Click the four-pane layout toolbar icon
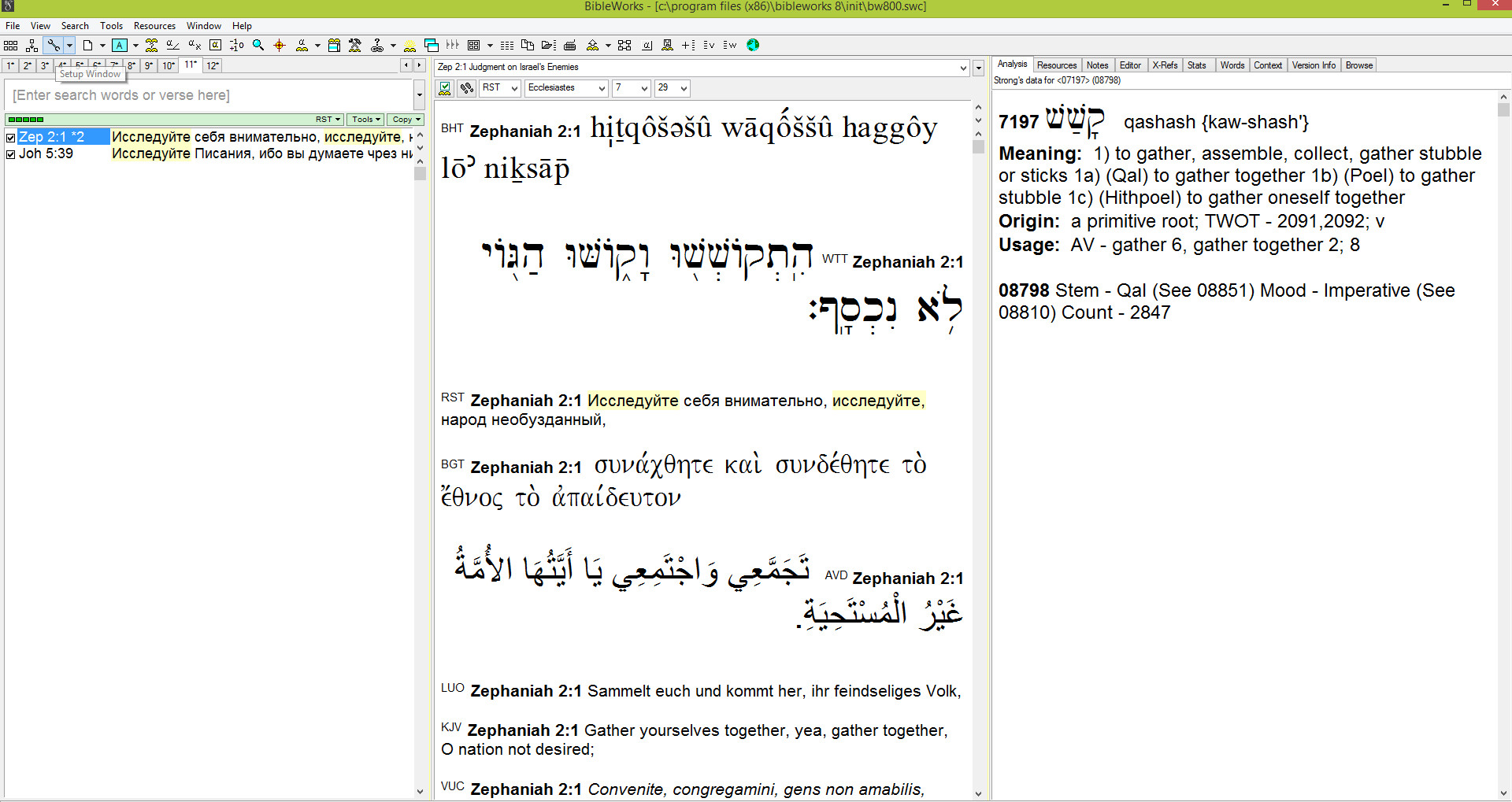The image size is (1512, 802). (x=473, y=45)
